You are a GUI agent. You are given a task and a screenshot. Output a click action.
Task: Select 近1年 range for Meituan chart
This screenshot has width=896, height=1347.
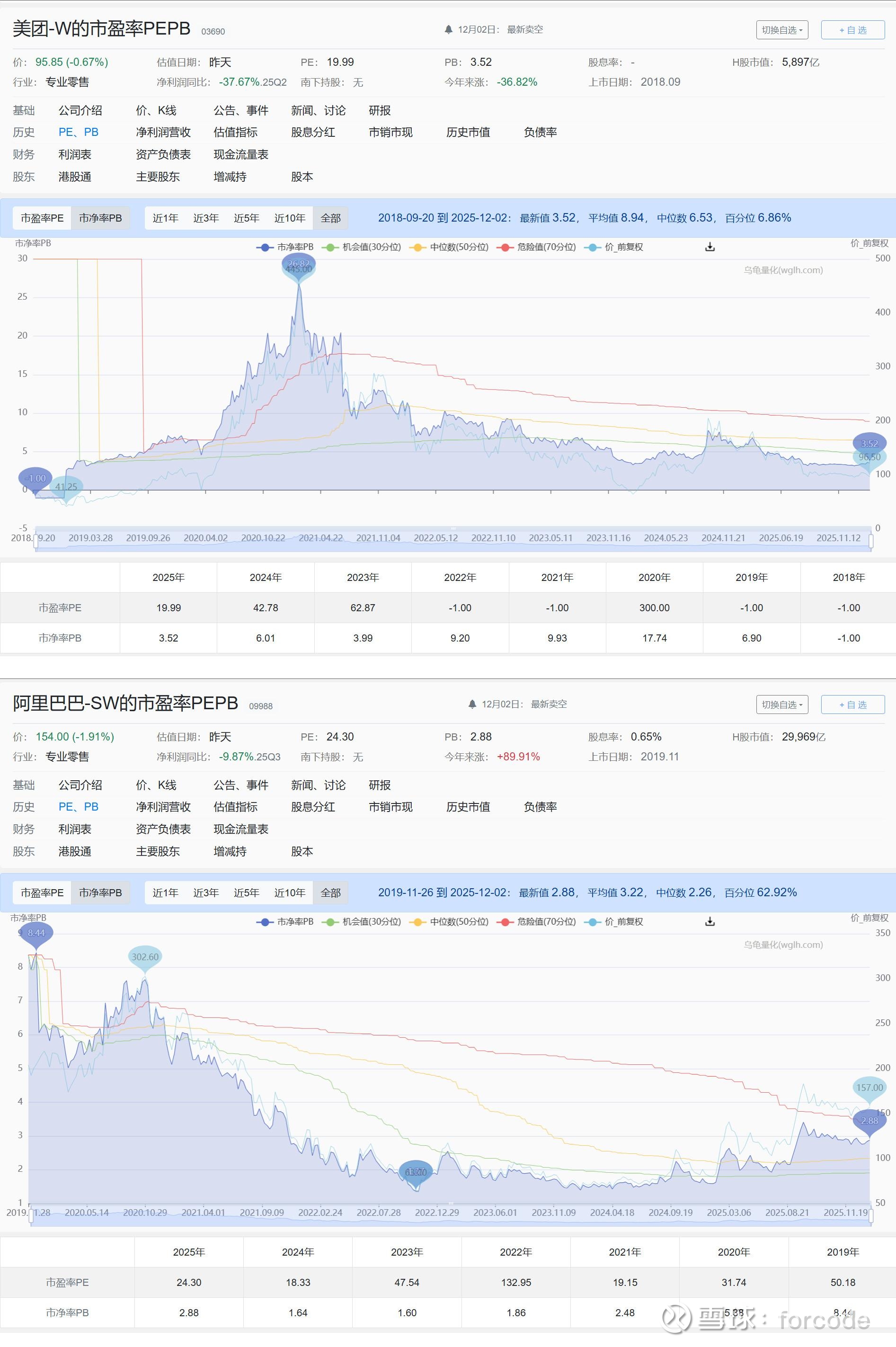[165, 218]
